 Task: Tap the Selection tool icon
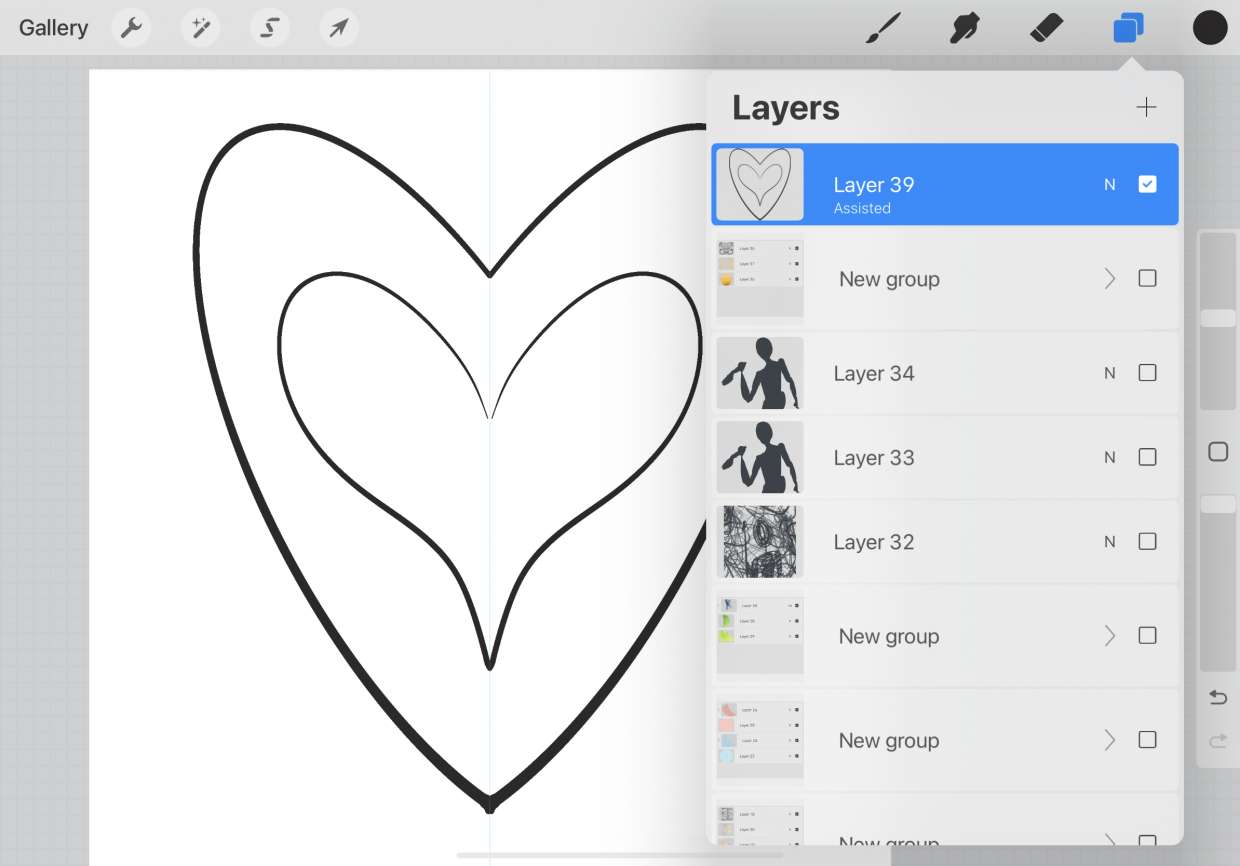tap(269, 28)
